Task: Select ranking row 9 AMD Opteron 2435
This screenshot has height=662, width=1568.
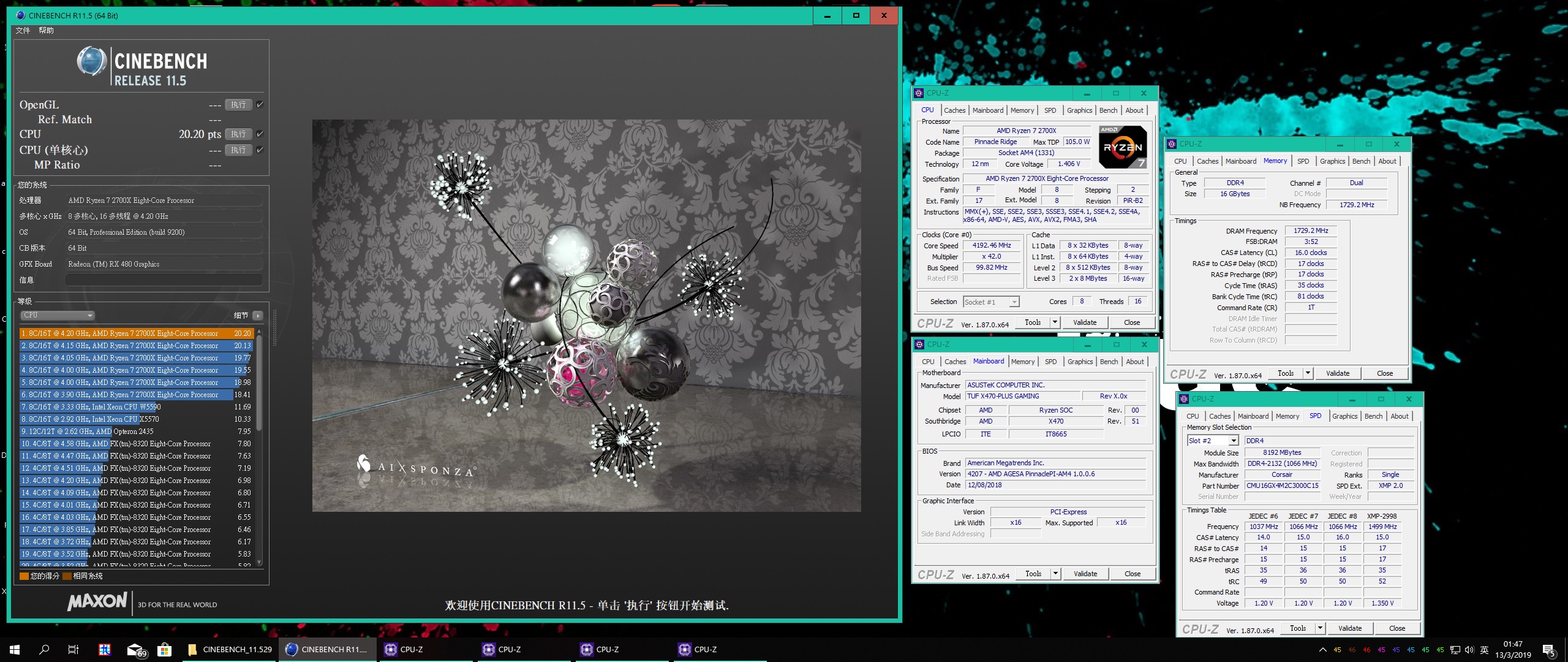Action: coord(137,432)
